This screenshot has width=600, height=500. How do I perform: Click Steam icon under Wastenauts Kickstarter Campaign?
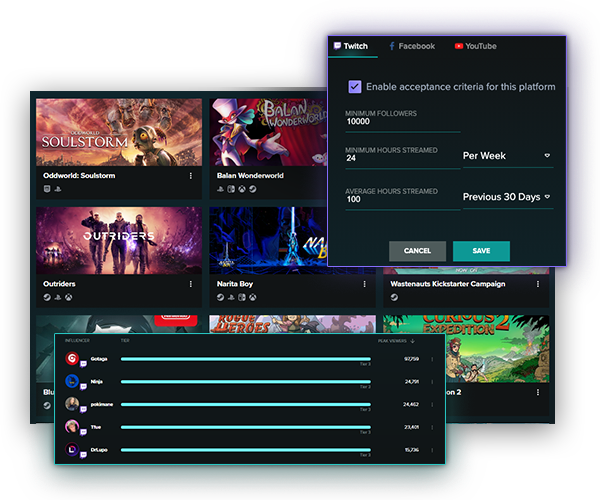coord(394,297)
